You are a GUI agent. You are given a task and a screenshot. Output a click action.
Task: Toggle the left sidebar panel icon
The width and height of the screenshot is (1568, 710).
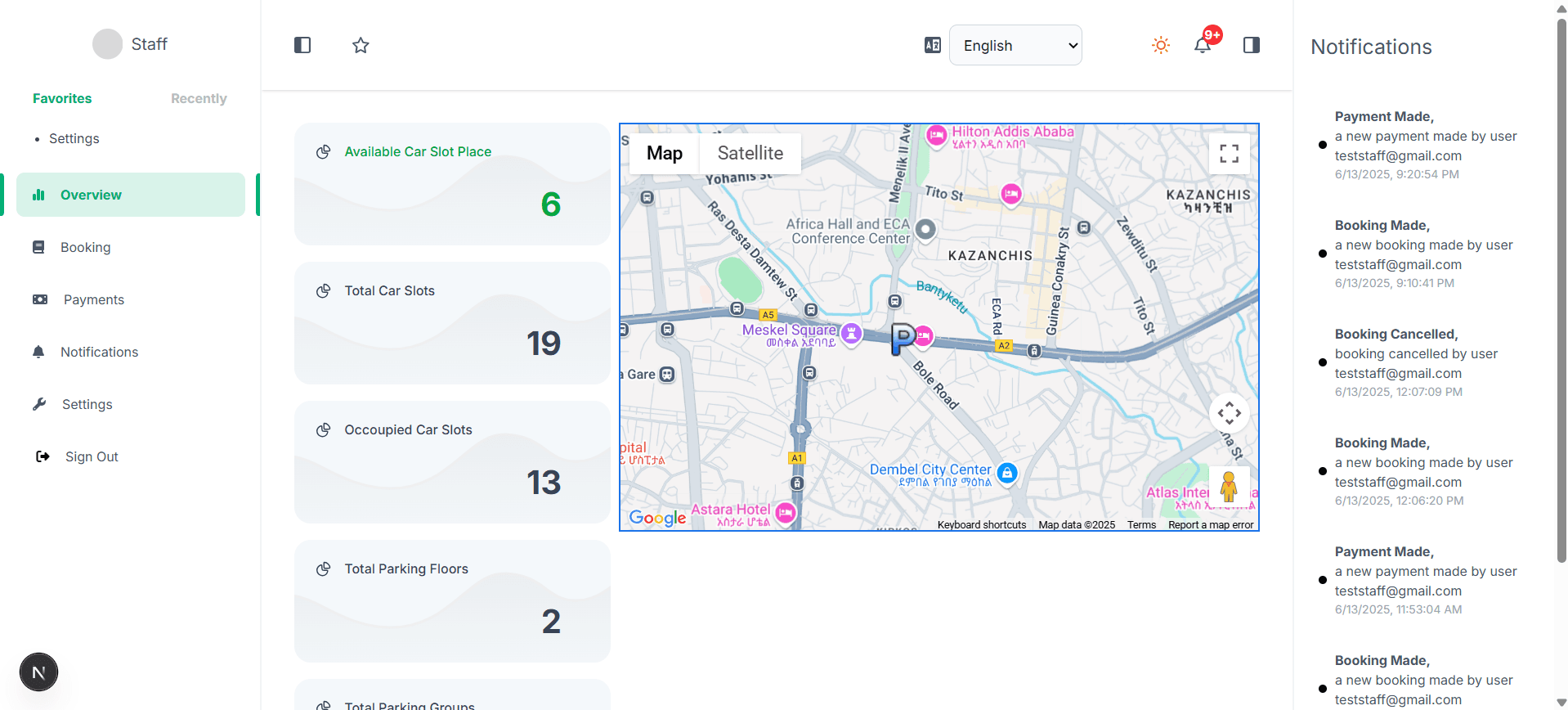click(x=302, y=45)
